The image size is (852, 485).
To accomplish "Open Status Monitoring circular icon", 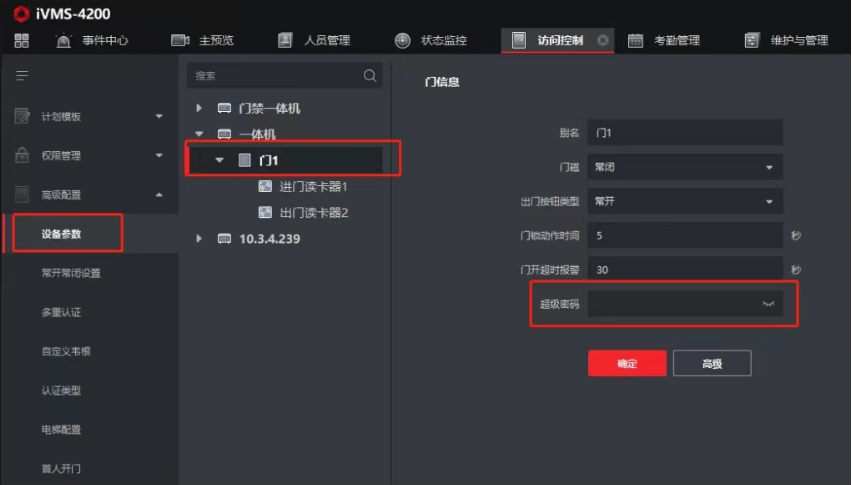I will point(403,40).
